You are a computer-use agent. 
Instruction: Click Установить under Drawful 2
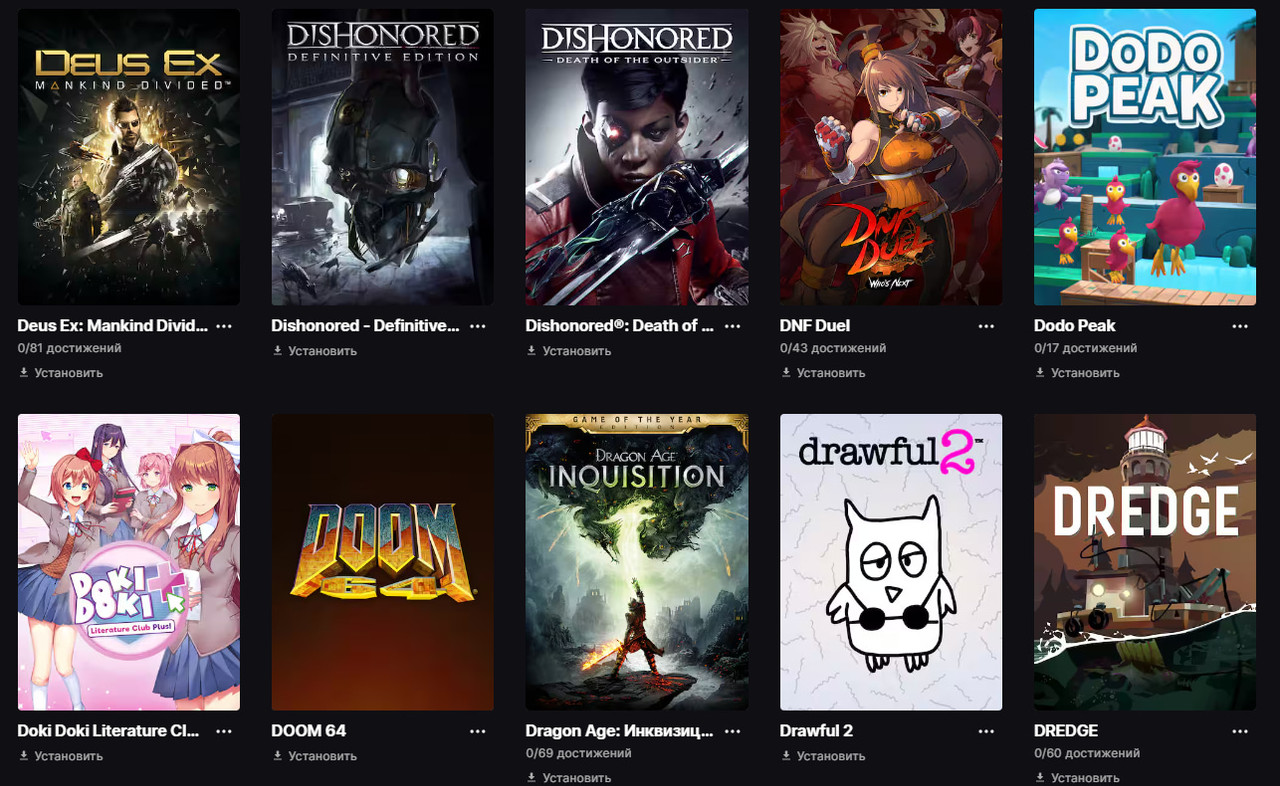(822, 756)
